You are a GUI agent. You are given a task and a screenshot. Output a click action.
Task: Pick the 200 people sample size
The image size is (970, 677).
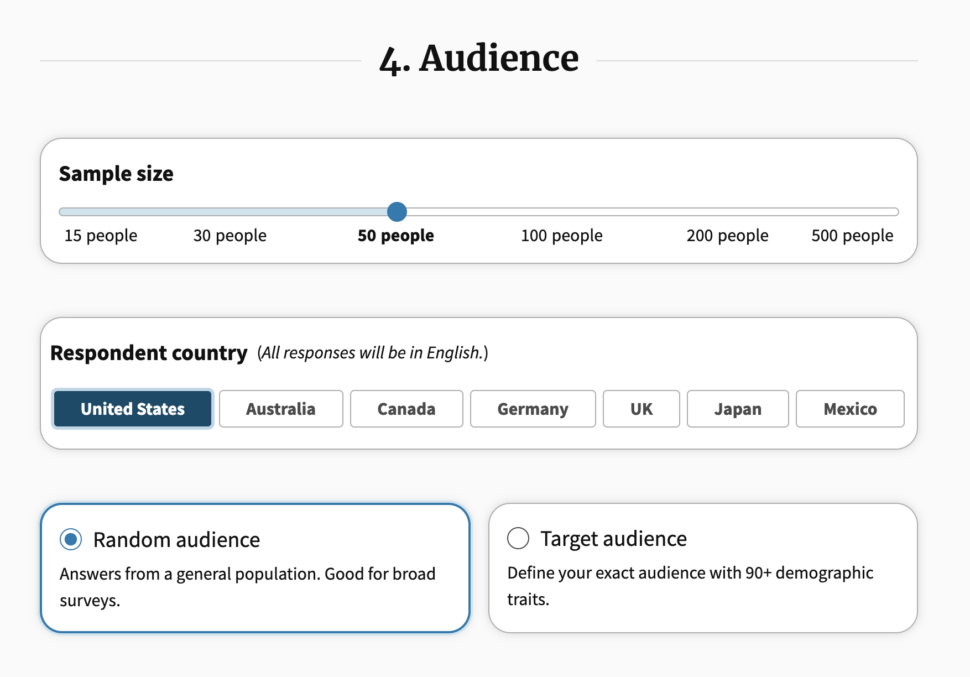727,236
